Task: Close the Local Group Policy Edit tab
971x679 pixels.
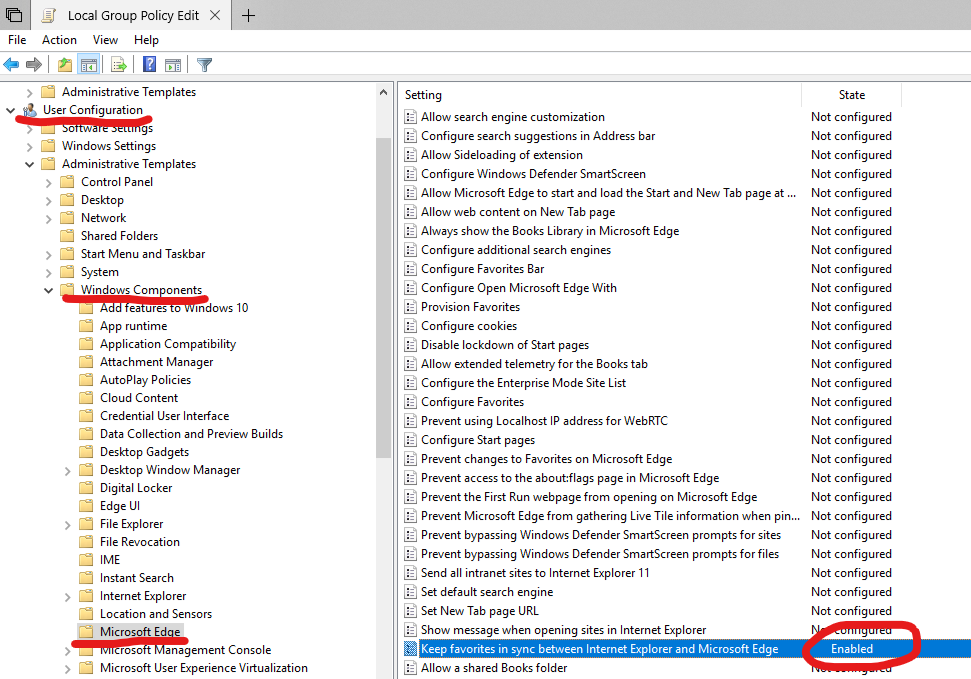Action: coord(215,15)
